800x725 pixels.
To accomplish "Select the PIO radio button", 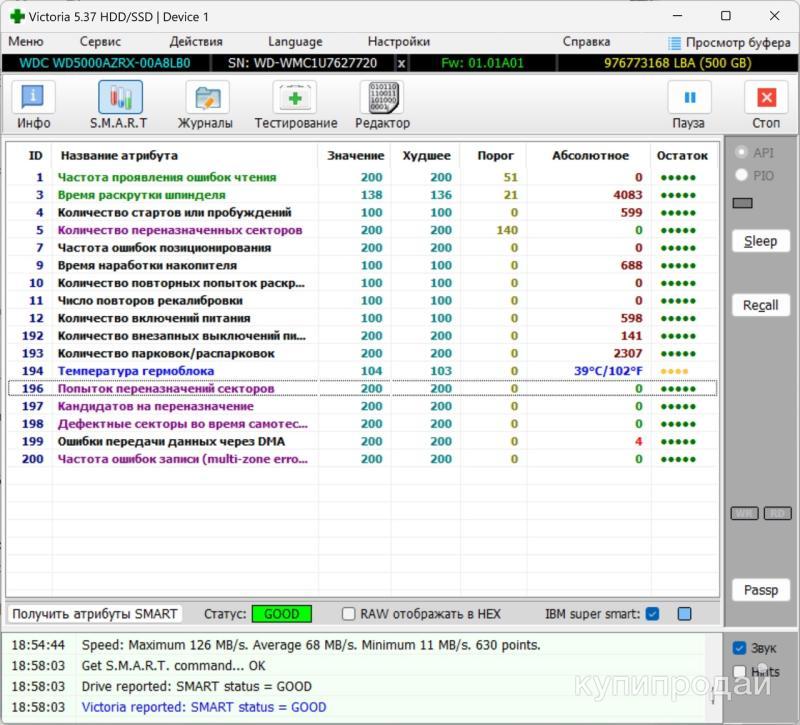I will [x=741, y=175].
